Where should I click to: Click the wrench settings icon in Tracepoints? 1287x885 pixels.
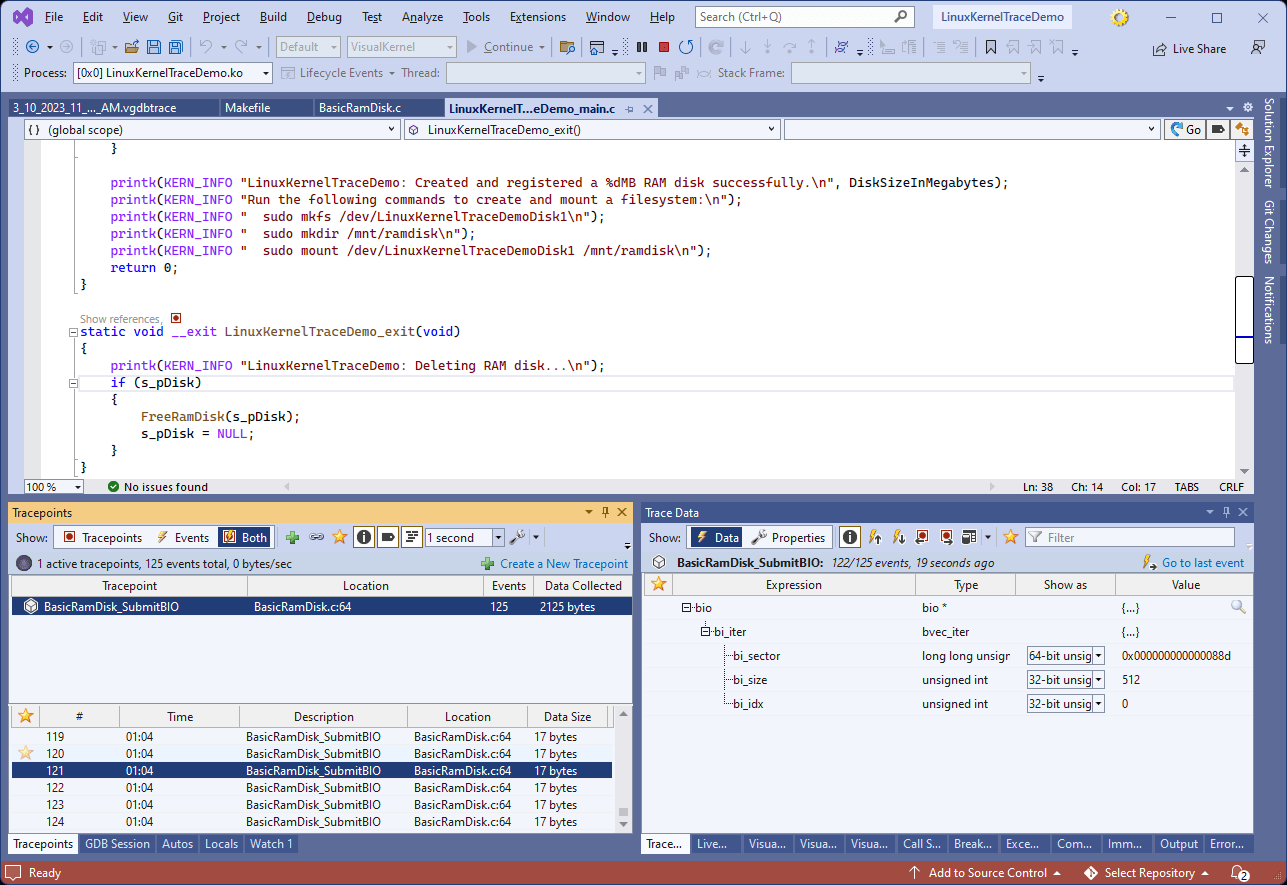pyautogui.click(x=518, y=537)
